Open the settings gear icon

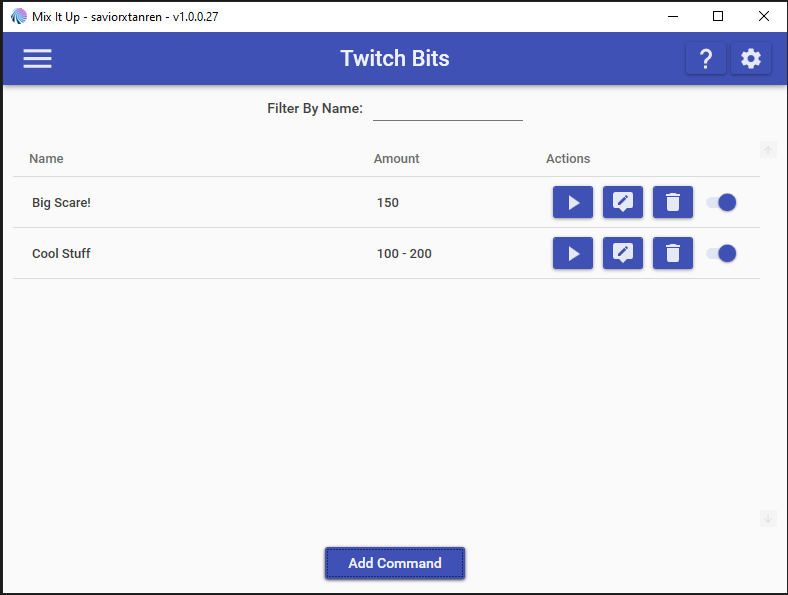(751, 58)
